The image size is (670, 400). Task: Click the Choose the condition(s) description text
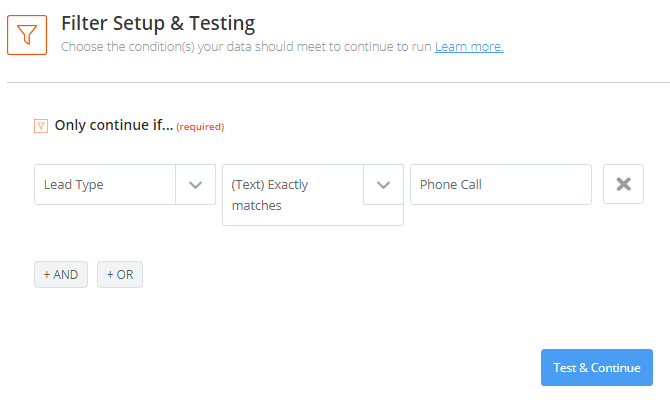246,47
